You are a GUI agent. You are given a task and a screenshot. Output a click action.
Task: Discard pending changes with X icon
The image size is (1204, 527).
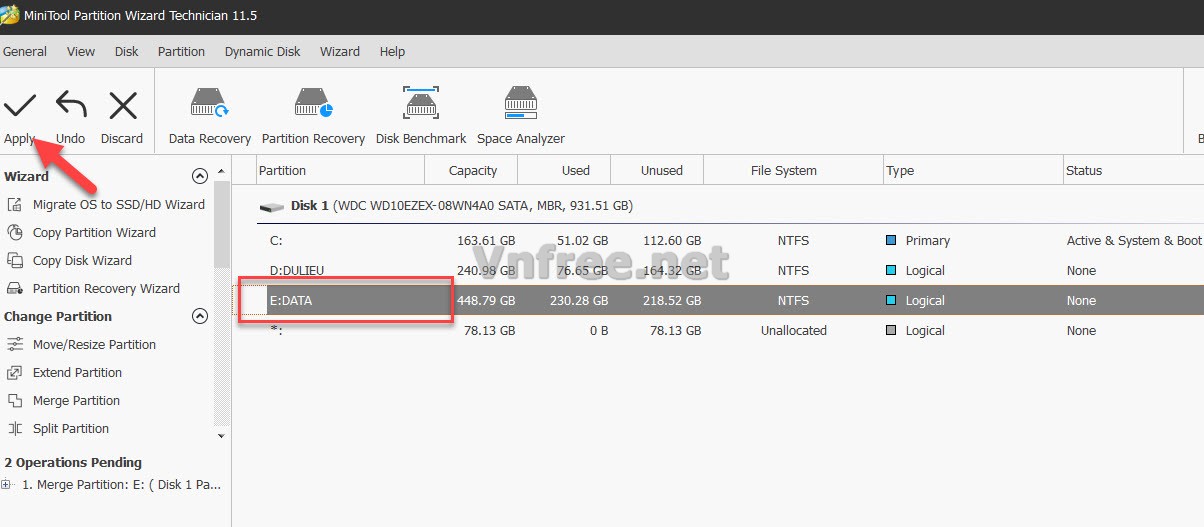click(122, 106)
